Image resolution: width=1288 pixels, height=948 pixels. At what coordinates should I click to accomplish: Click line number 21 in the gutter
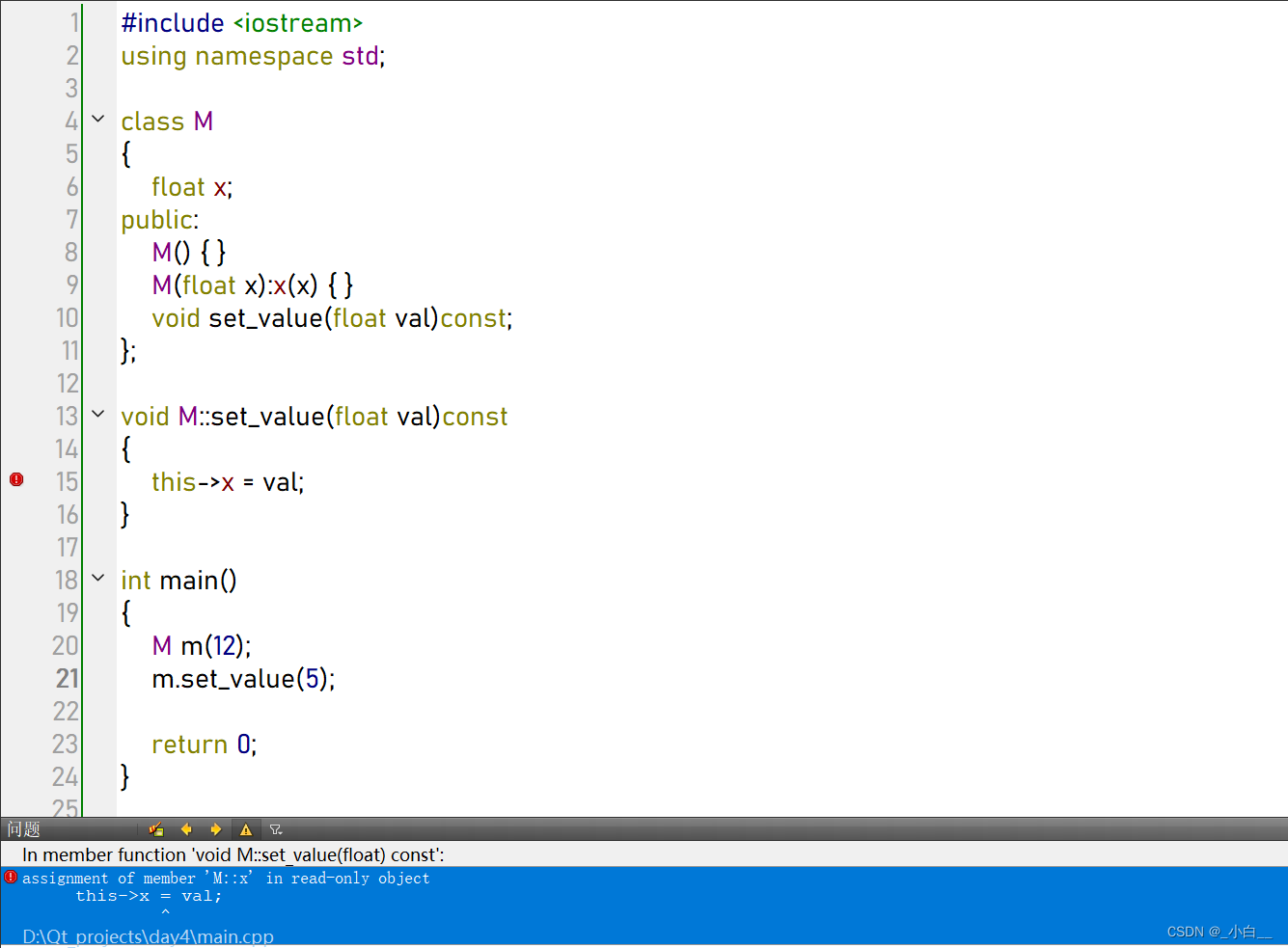(68, 678)
